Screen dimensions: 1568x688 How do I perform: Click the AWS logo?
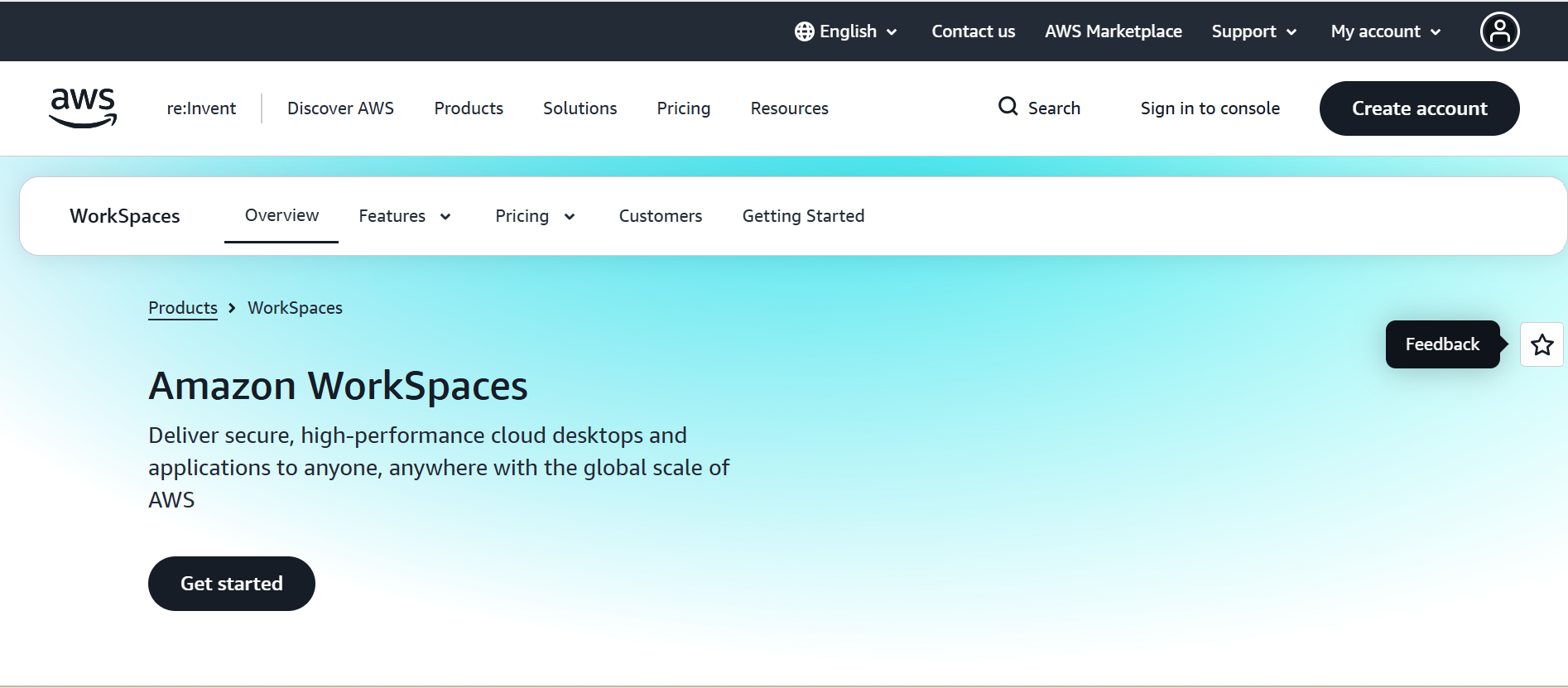pos(83,108)
